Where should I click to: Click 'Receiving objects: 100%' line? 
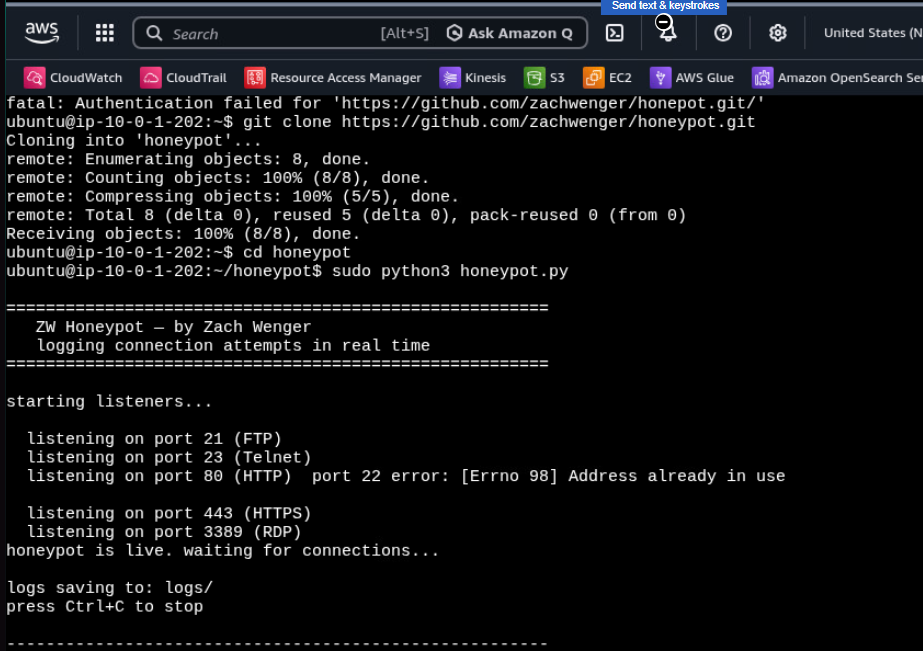click(x=183, y=234)
